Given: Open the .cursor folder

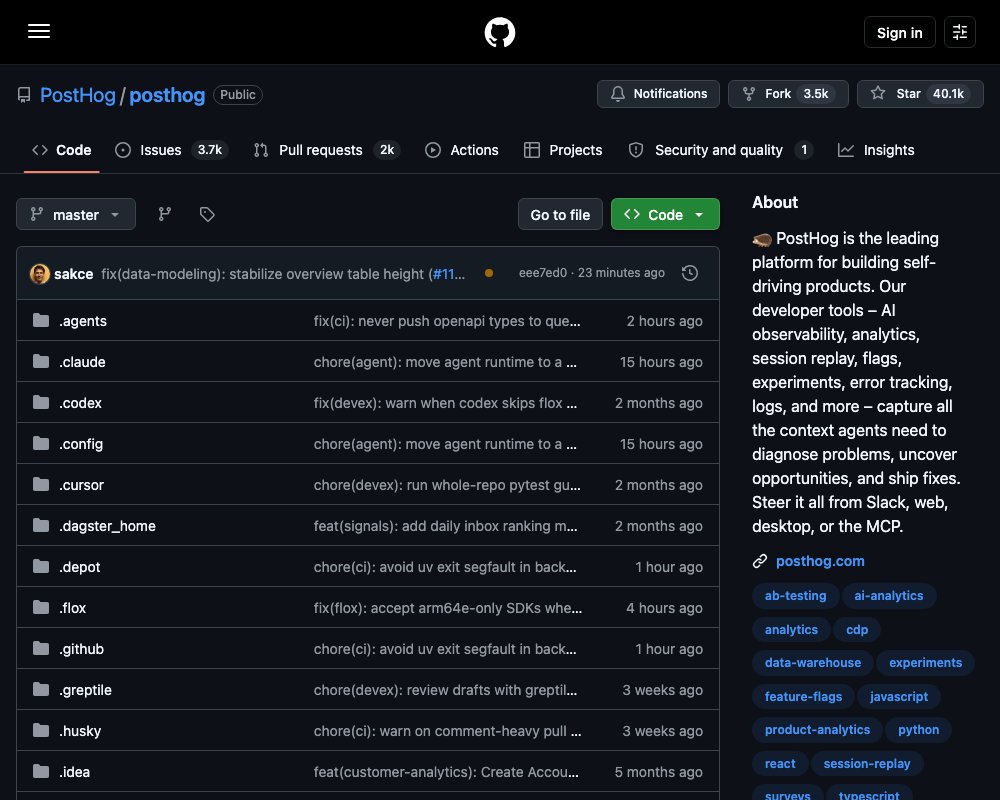Looking at the screenshot, I should [x=82, y=485].
